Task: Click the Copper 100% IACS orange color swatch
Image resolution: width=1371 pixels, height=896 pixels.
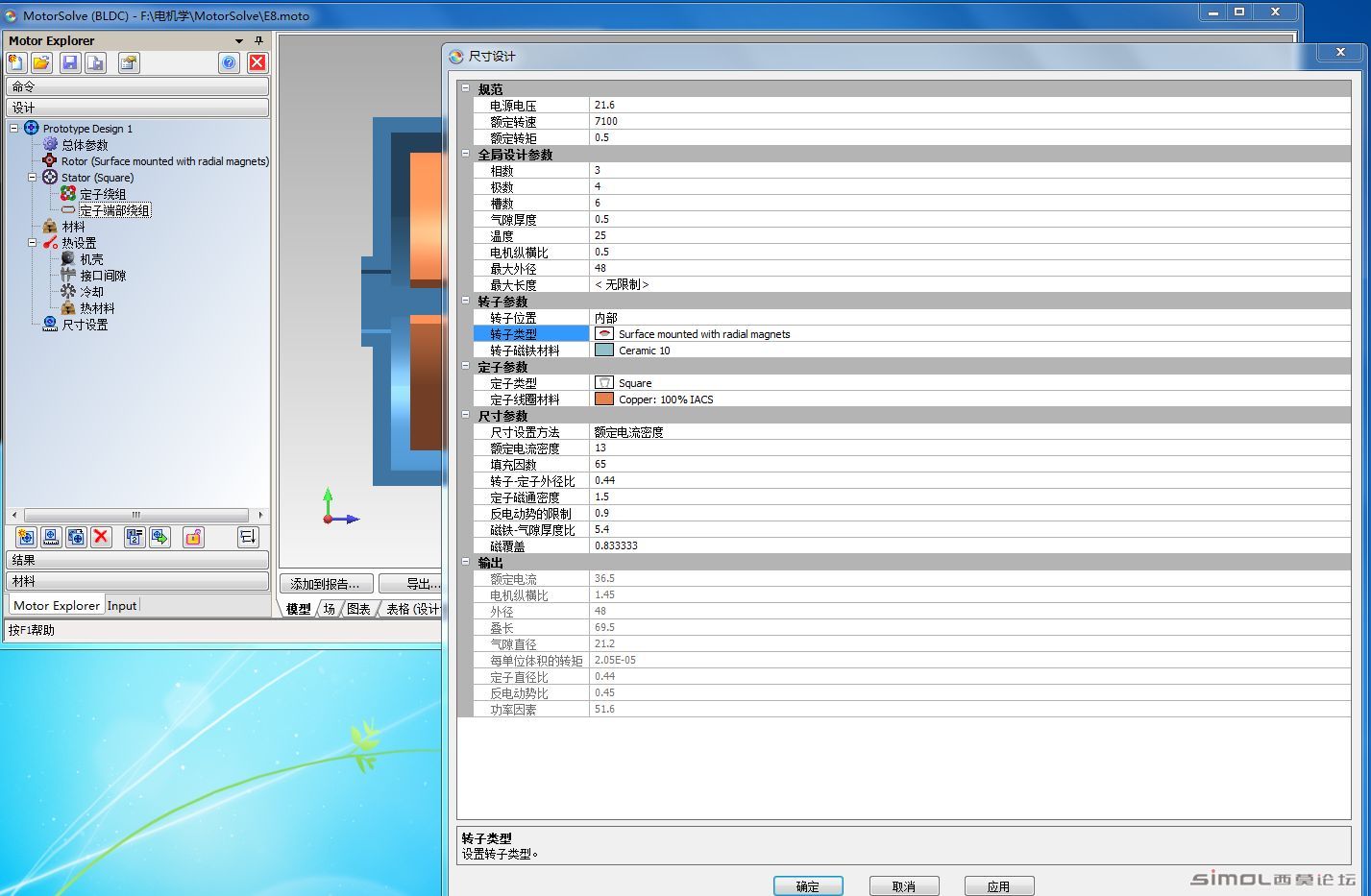Action: pyautogui.click(x=604, y=399)
